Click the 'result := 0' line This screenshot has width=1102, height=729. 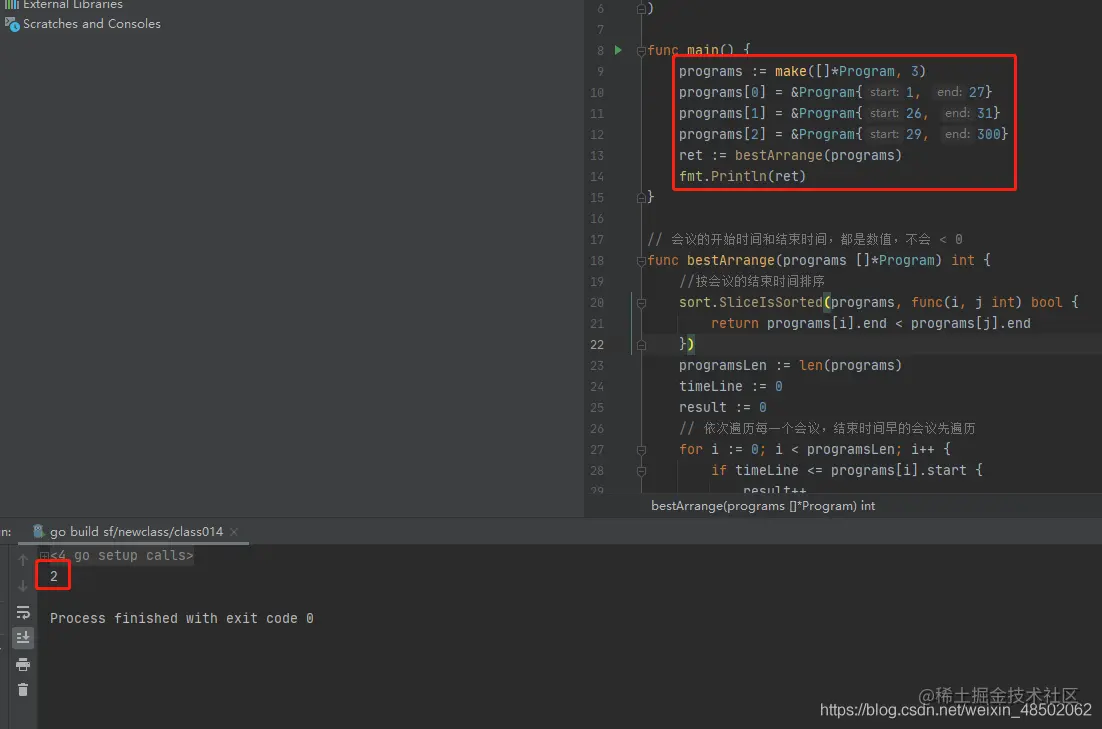(x=722, y=408)
